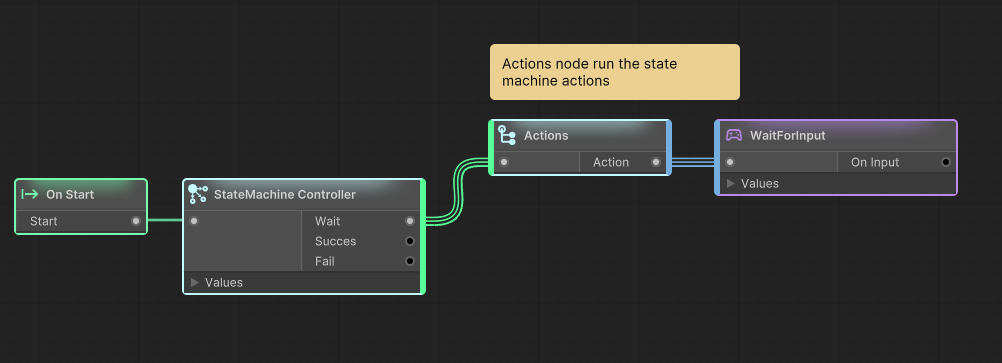
Task: Click the On Input output port
Action: point(946,162)
